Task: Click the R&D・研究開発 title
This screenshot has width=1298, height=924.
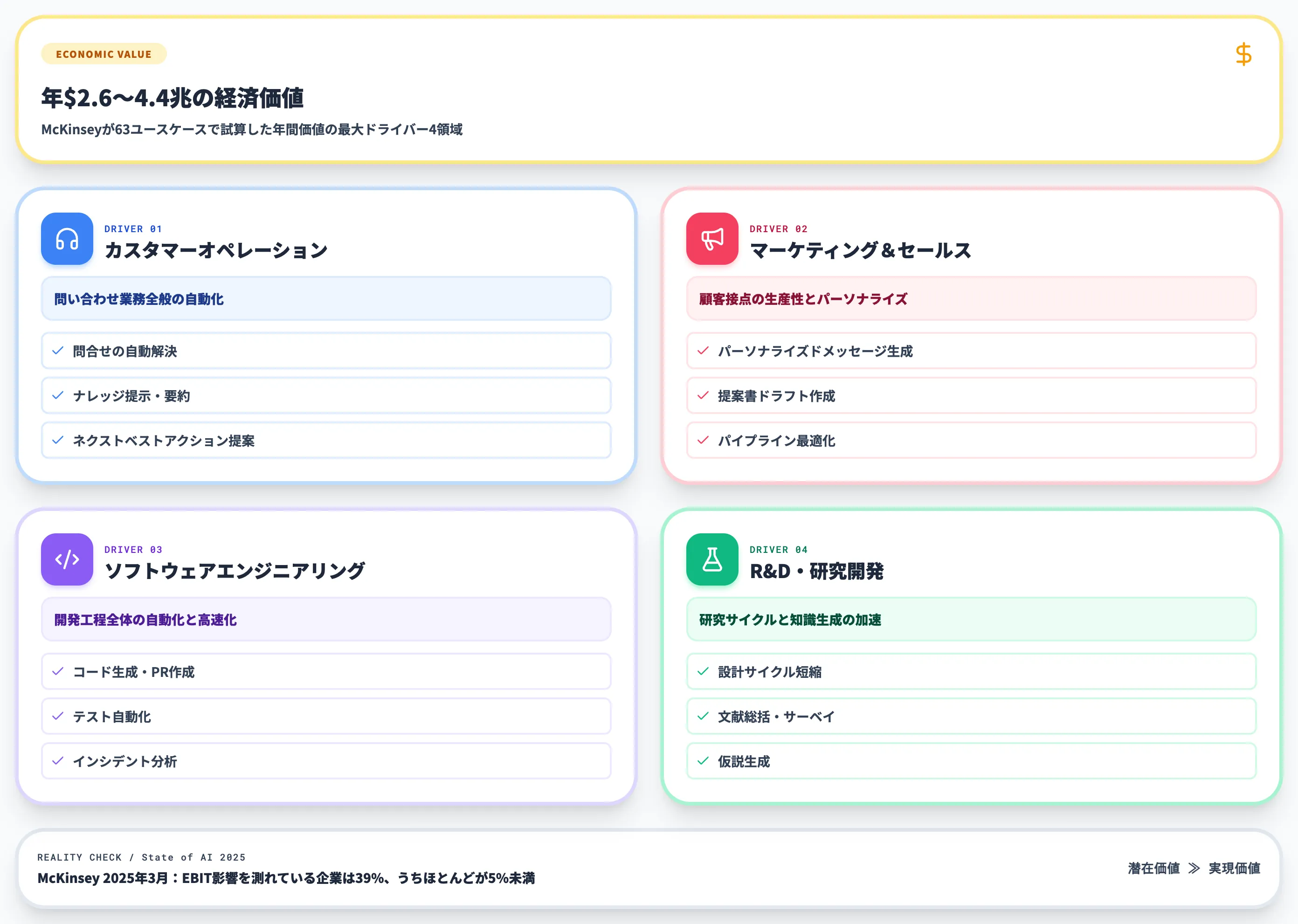Action: (816, 571)
